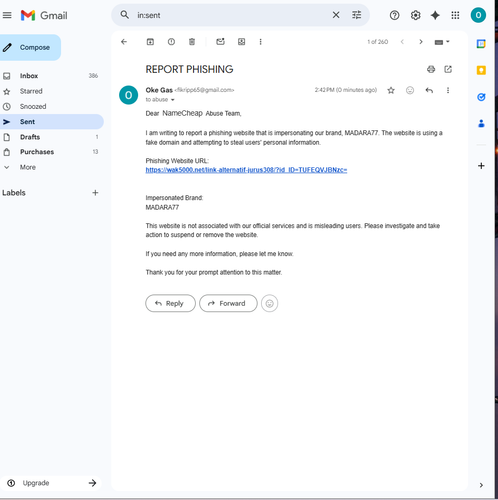
Task: Open Settings gear icon
Action: pyautogui.click(x=415, y=15)
